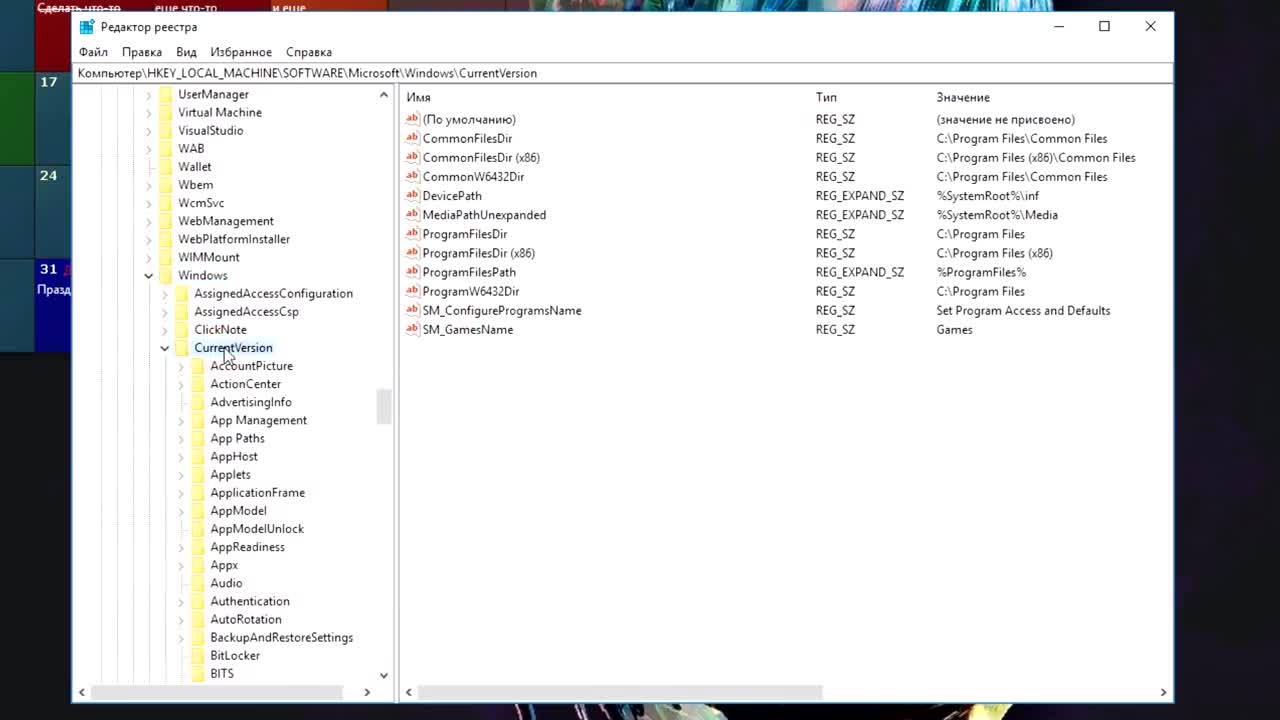Select the ProgramFilesDir value name

point(465,234)
